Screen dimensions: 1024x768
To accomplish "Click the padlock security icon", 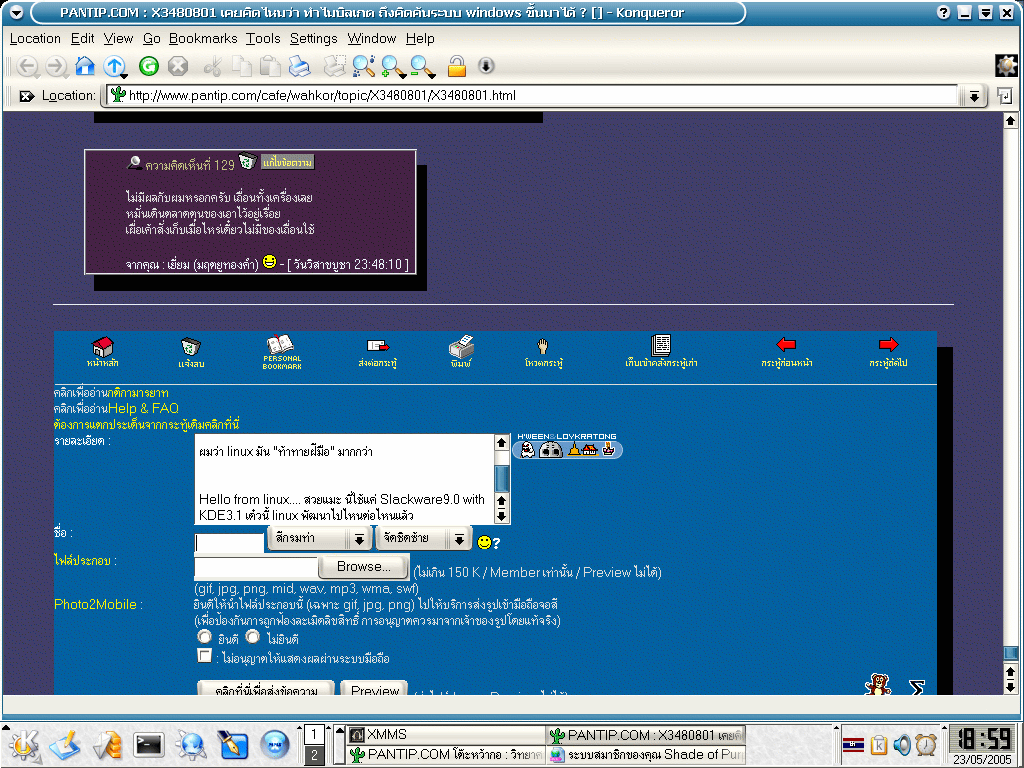I will 456,66.
